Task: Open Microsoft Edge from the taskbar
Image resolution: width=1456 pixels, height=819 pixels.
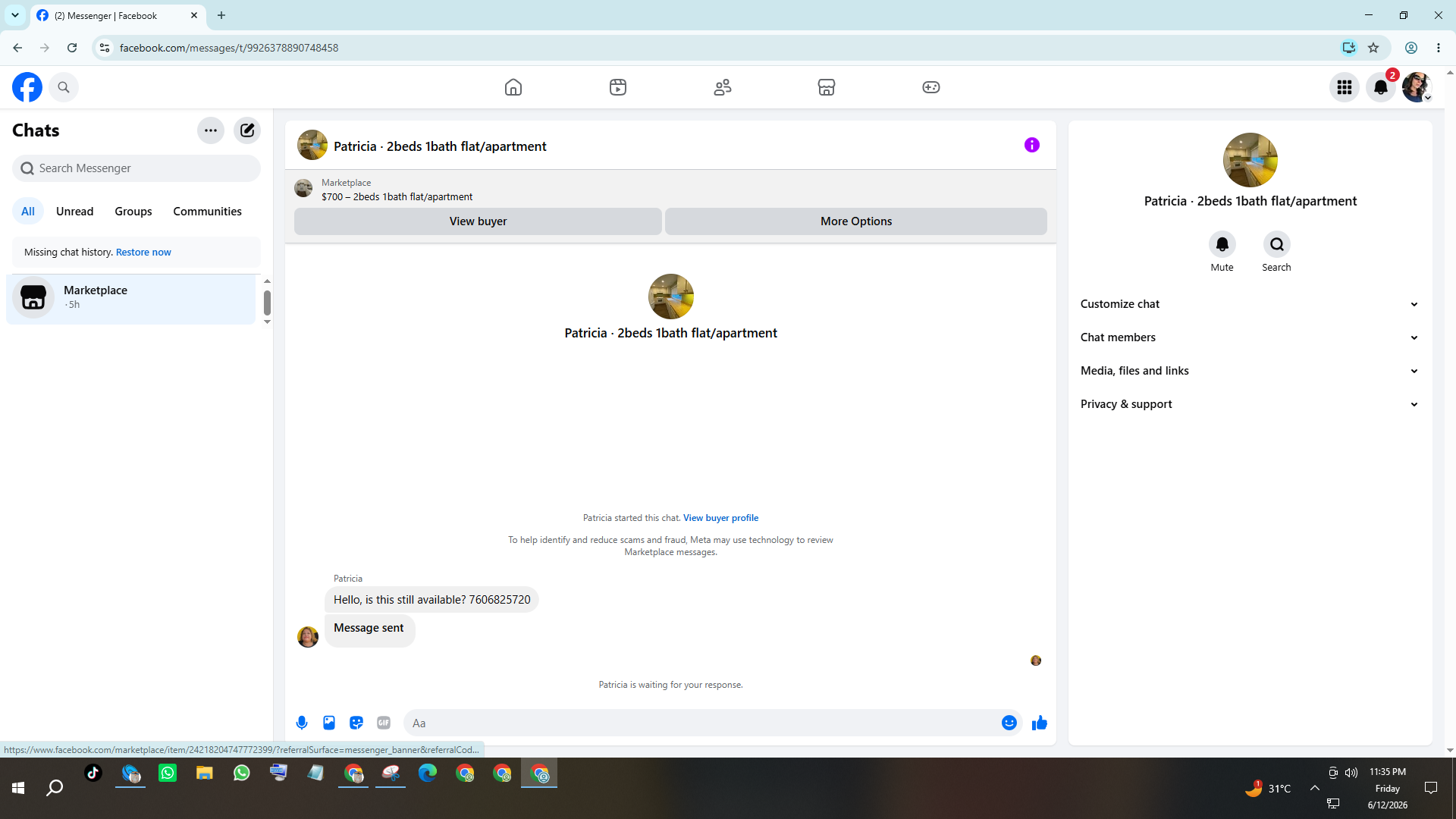Action: pos(428,773)
